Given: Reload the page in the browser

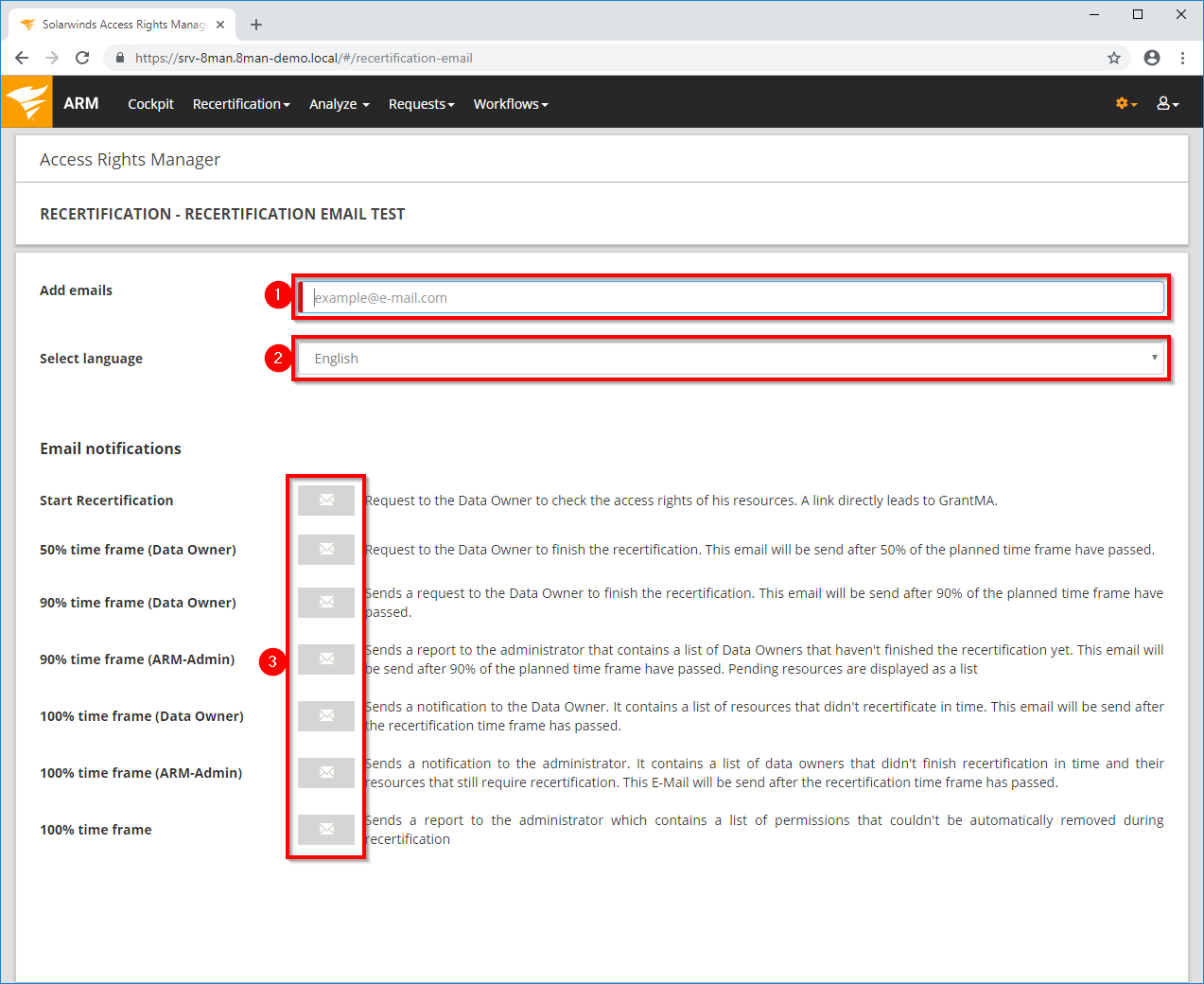Looking at the screenshot, I should pos(82,58).
